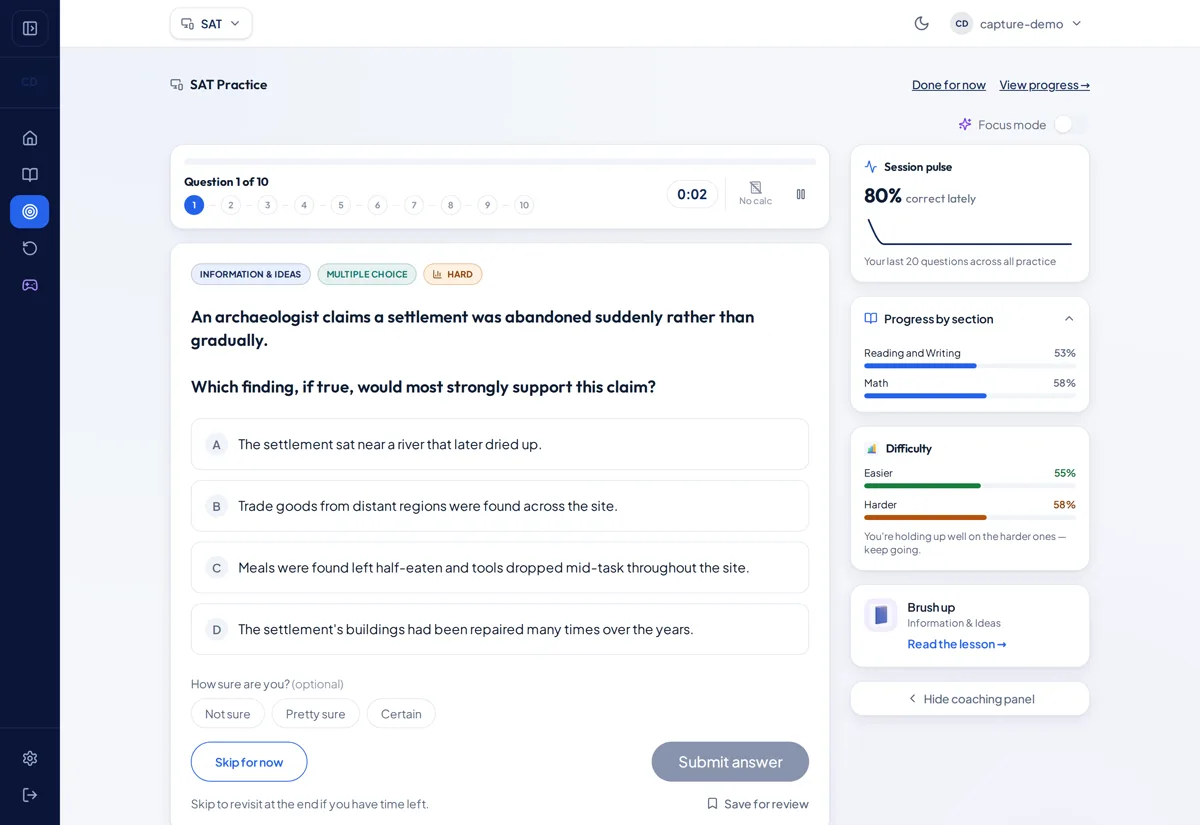Go to question 5

click(x=341, y=205)
